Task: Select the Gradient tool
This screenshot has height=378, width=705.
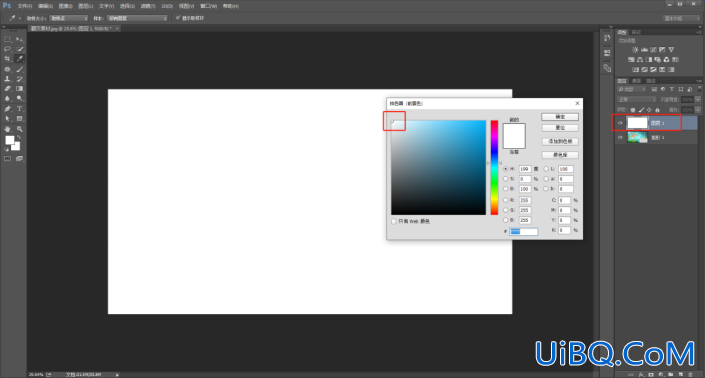Action: pos(20,89)
